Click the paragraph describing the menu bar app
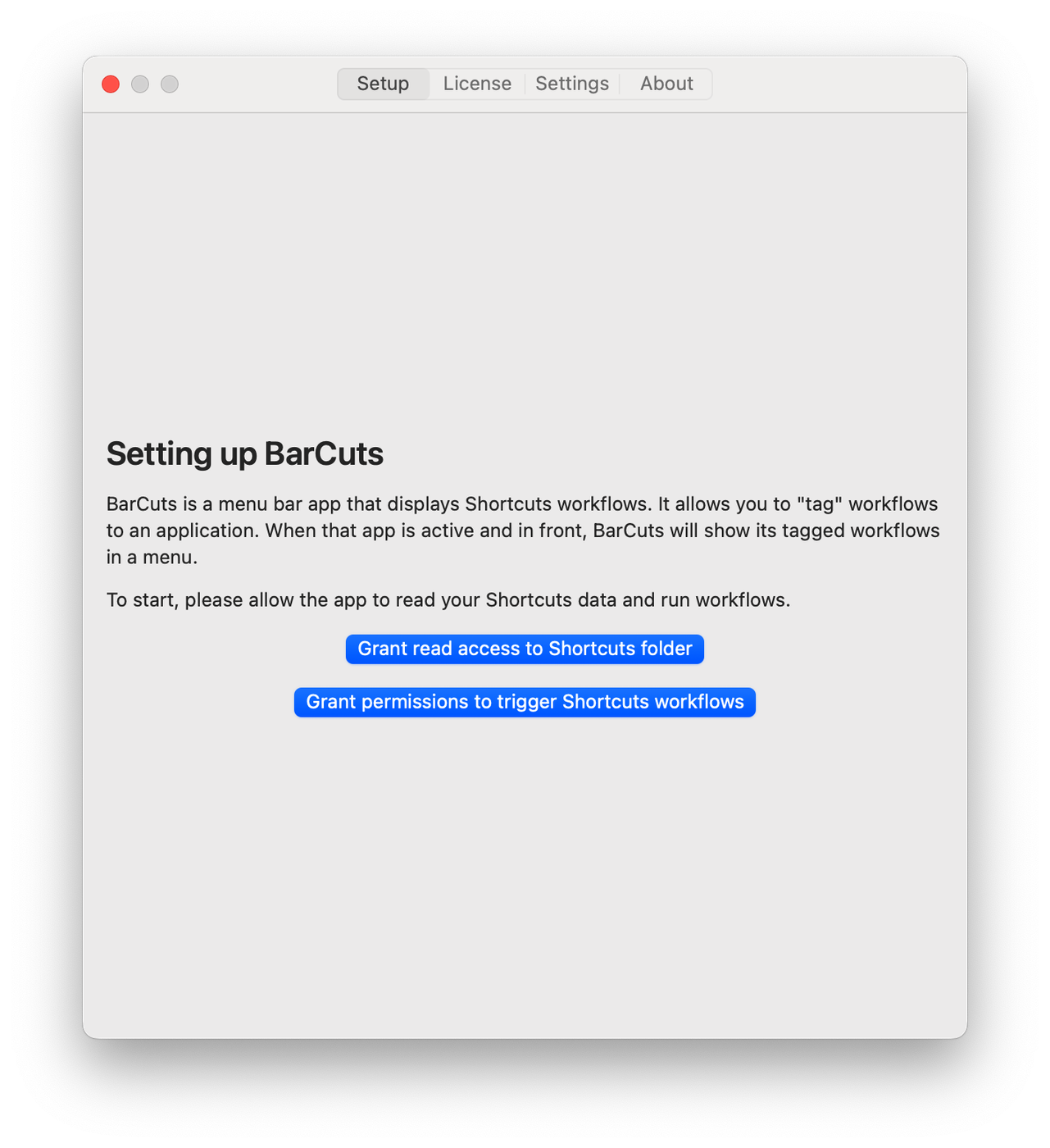Screen dimensions: 1050x1148 (523, 531)
